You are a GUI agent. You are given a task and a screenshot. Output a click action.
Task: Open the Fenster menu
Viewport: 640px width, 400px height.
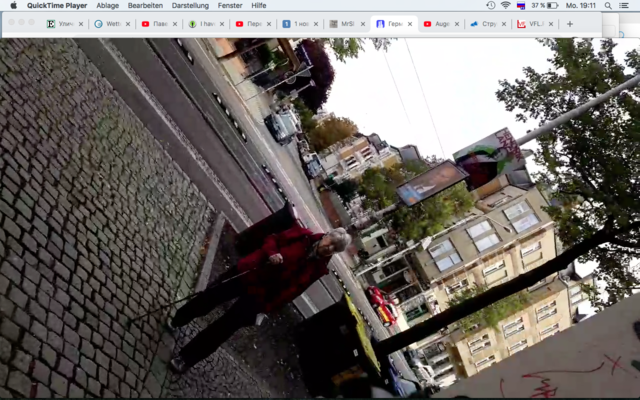[230, 5]
